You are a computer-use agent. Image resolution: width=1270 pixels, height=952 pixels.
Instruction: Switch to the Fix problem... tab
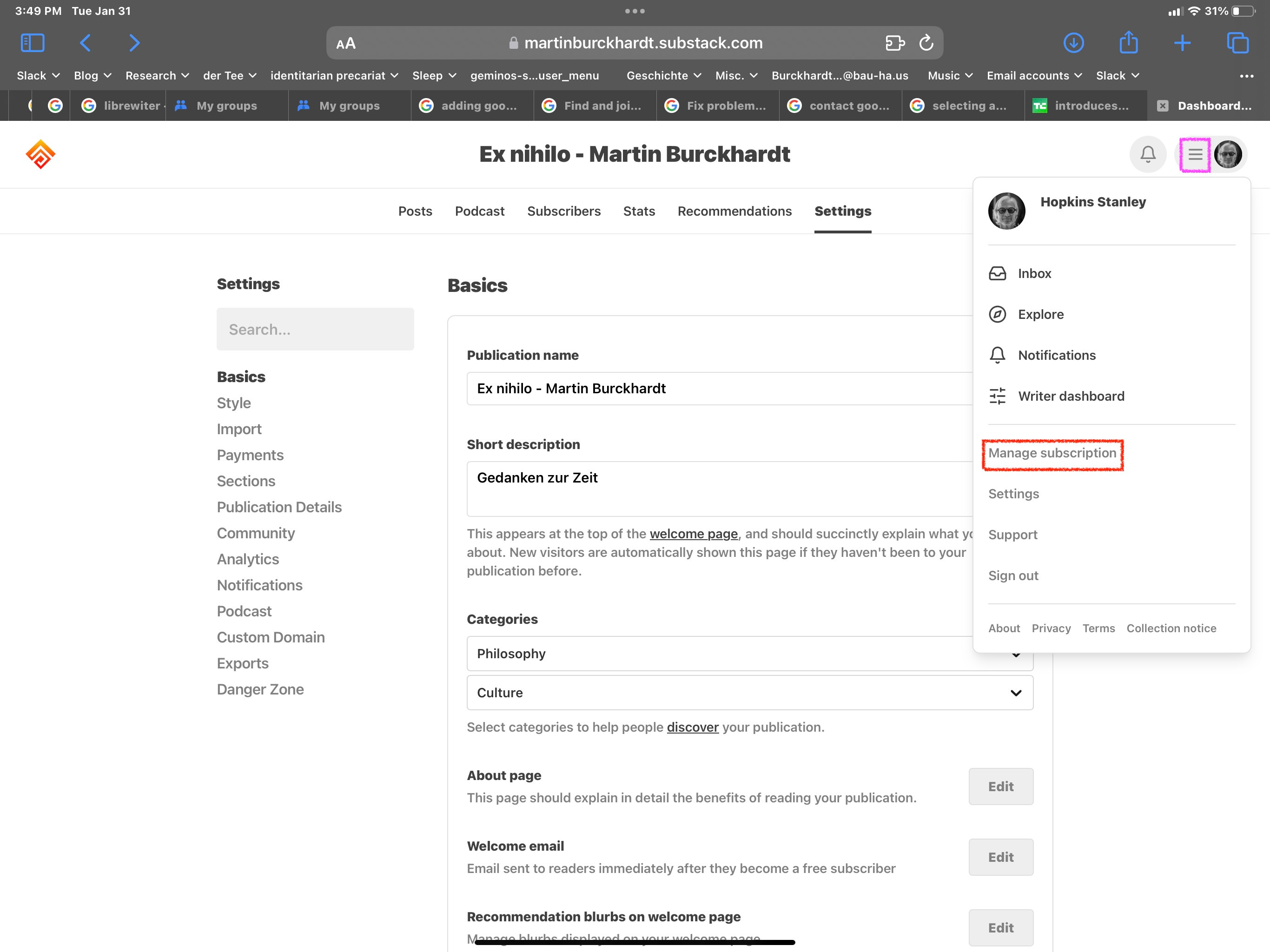tap(717, 106)
